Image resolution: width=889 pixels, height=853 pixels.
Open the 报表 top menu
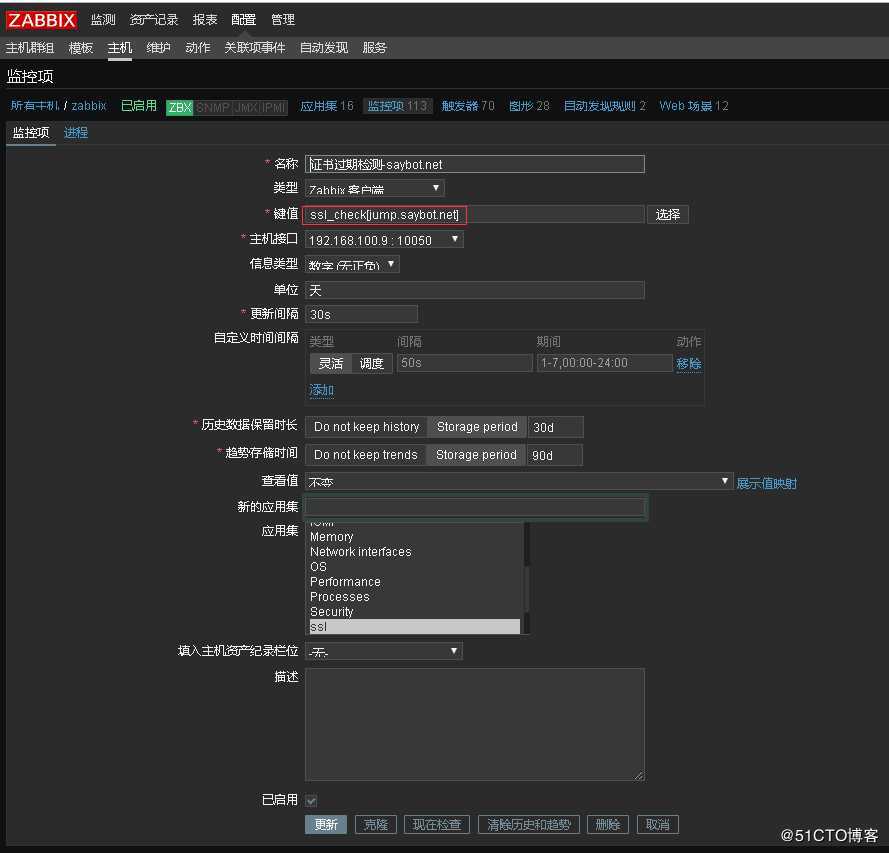pos(205,20)
